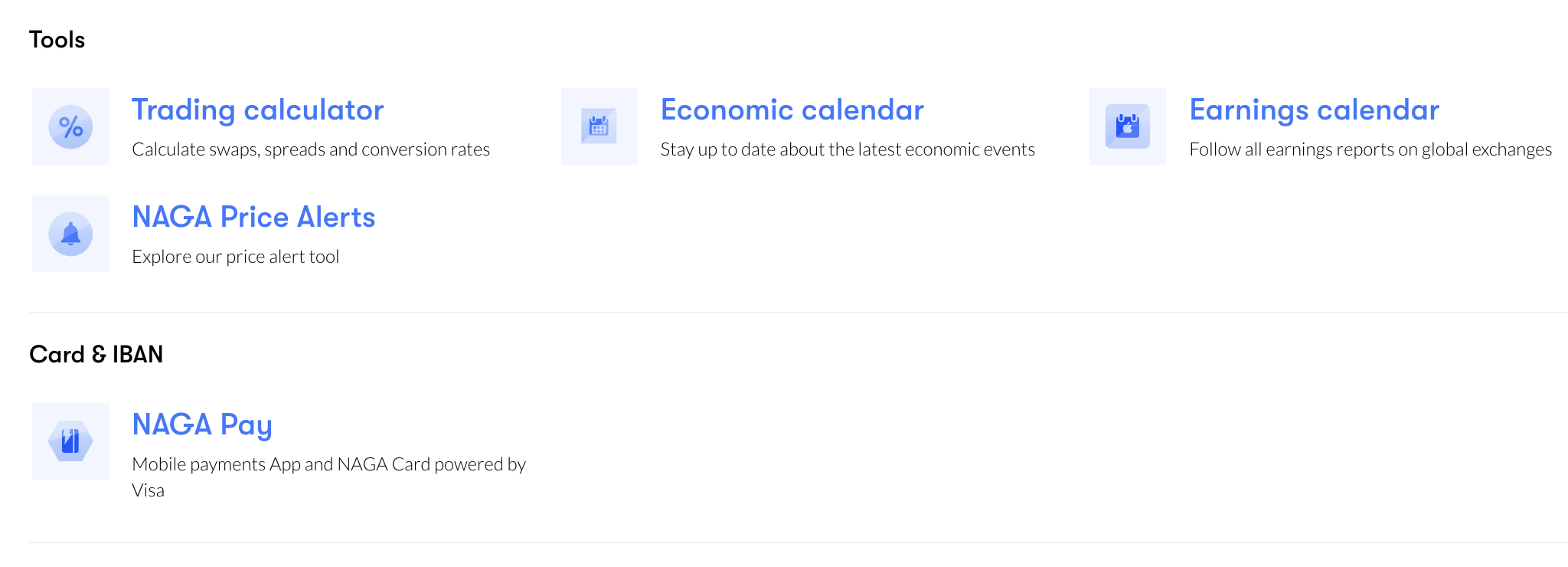This screenshot has width=1568, height=567.
Task: Click "Explore our price alert tool" text
Action: click(235, 257)
